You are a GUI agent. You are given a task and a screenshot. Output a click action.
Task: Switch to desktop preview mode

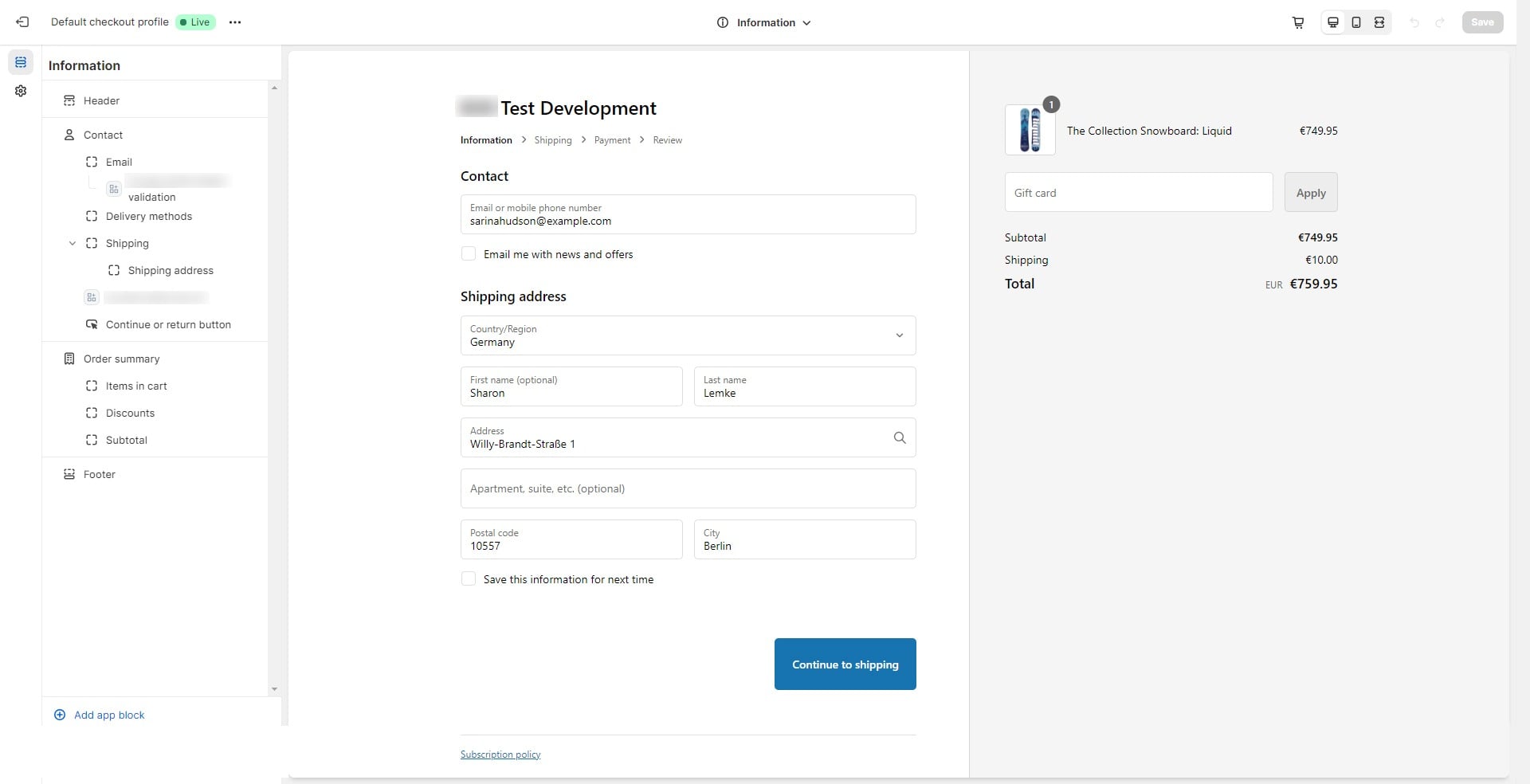coord(1332,22)
